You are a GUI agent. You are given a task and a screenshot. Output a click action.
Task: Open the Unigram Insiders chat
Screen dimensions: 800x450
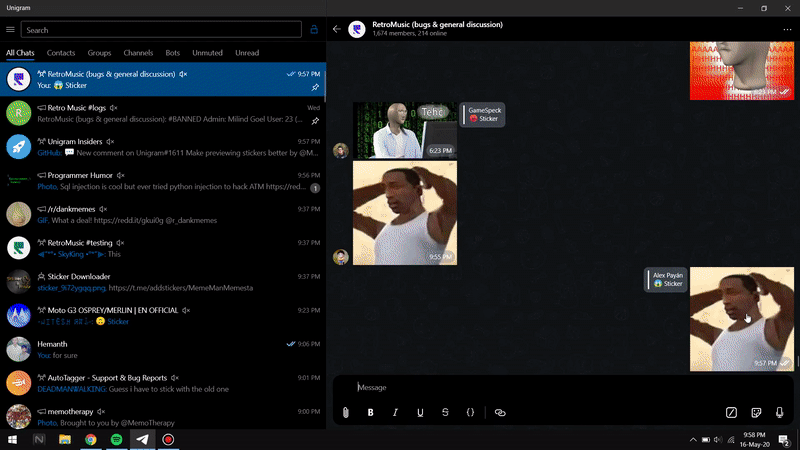point(163,147)
